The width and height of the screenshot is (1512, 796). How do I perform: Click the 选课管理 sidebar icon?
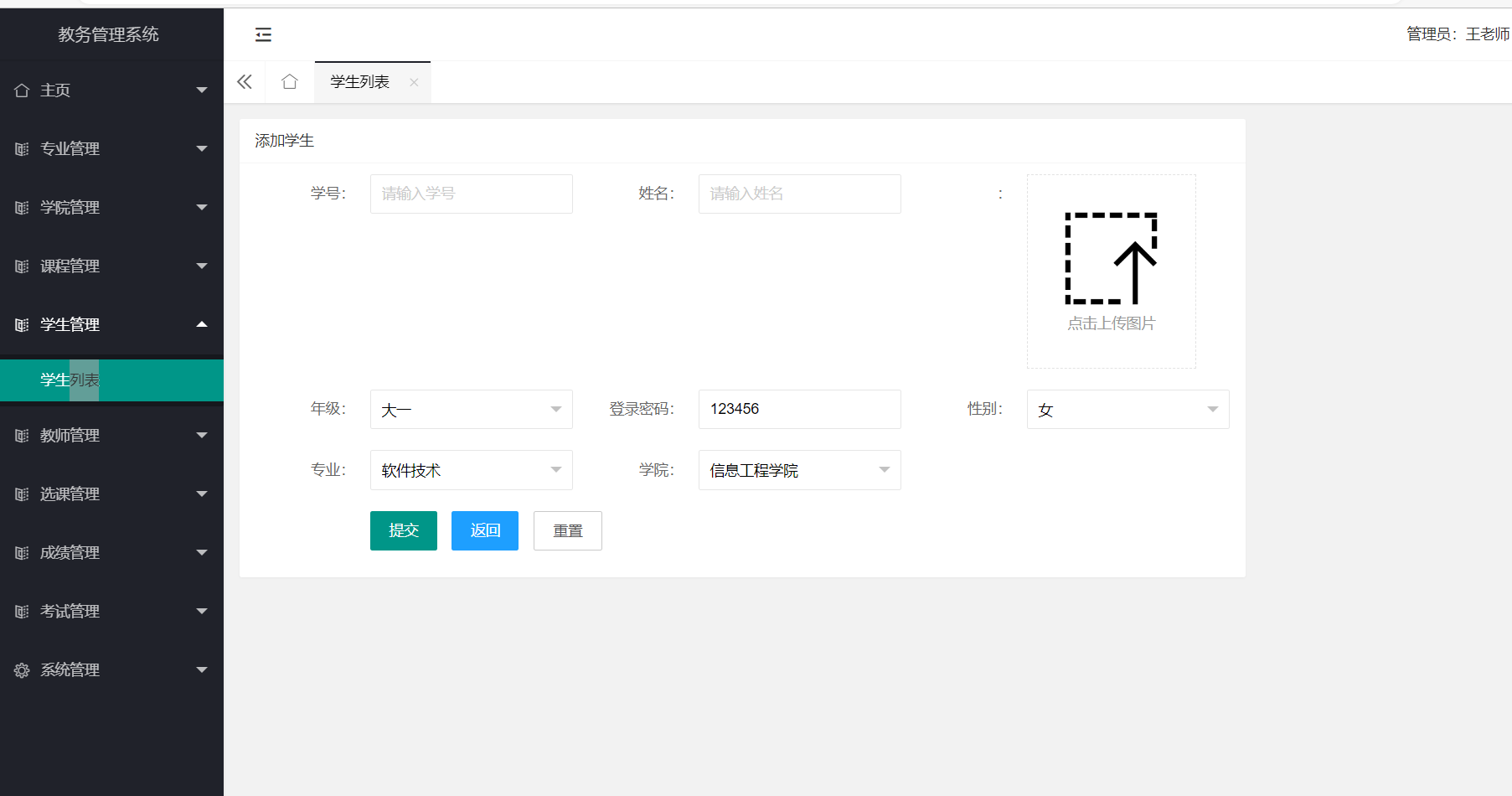(x=22, y=494)
